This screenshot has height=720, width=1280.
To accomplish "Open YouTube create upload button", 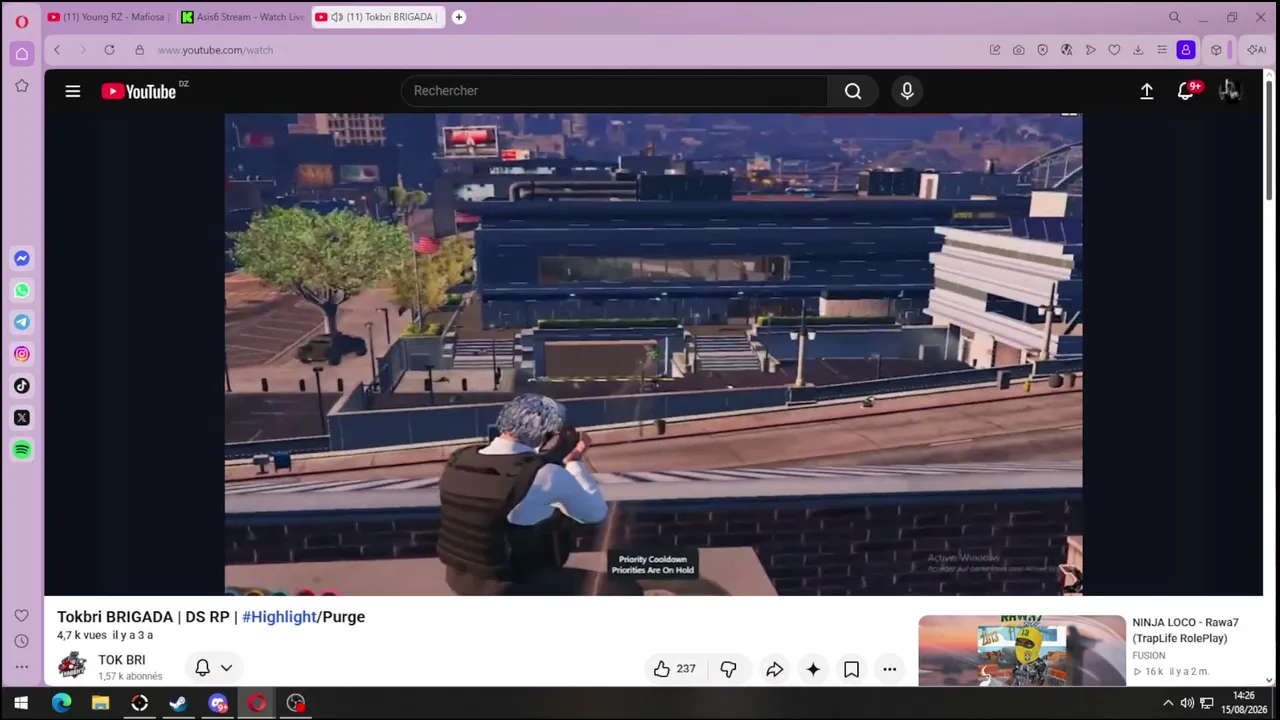I will (1147, 91).
